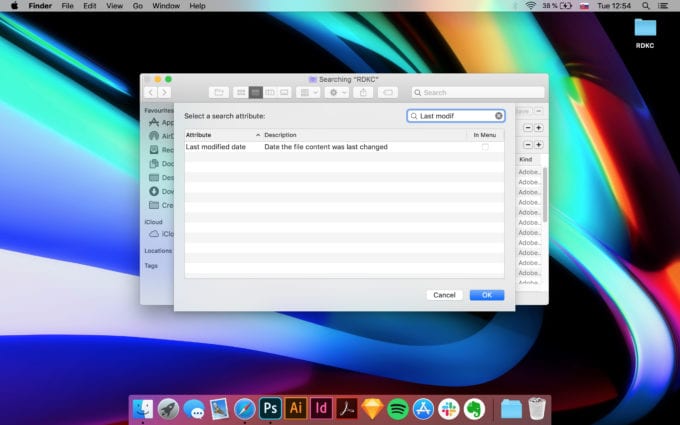Click the RDKC folder on desktop

click(x=645, y=29)
